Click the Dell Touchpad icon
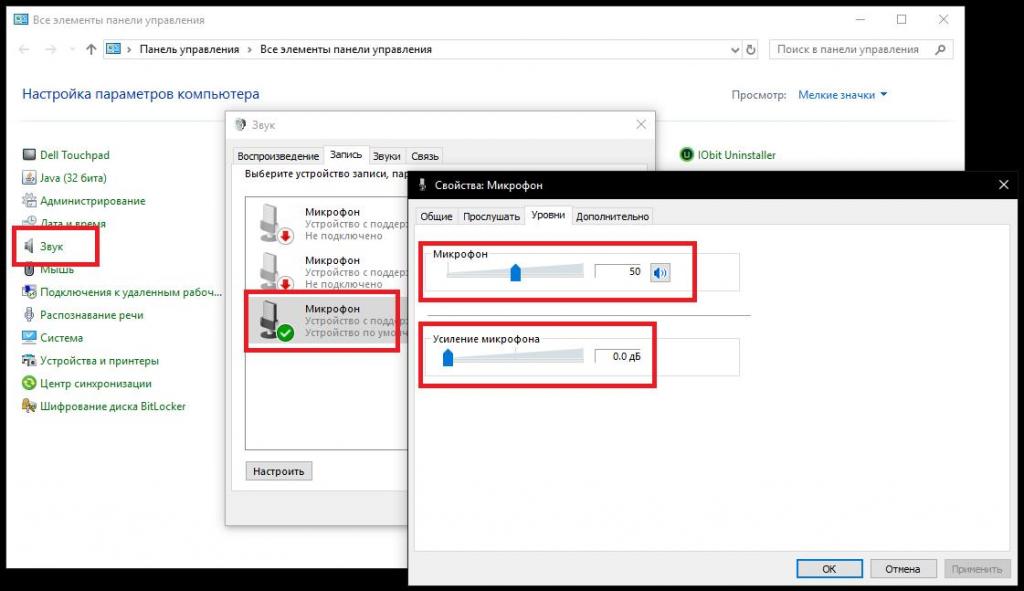This screenshot has width=1024, height=591. [x=29, y=155]
